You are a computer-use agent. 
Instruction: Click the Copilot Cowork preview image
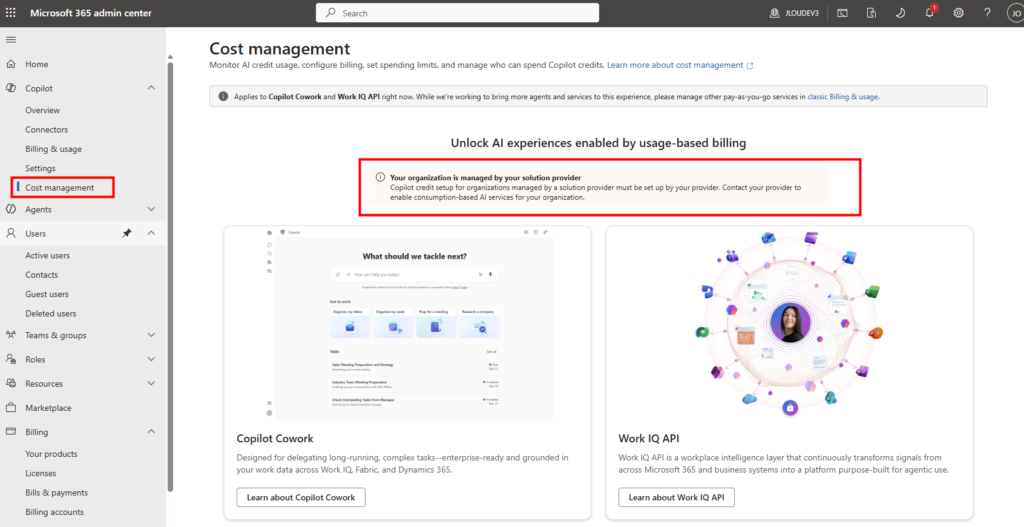coord(409,323)
